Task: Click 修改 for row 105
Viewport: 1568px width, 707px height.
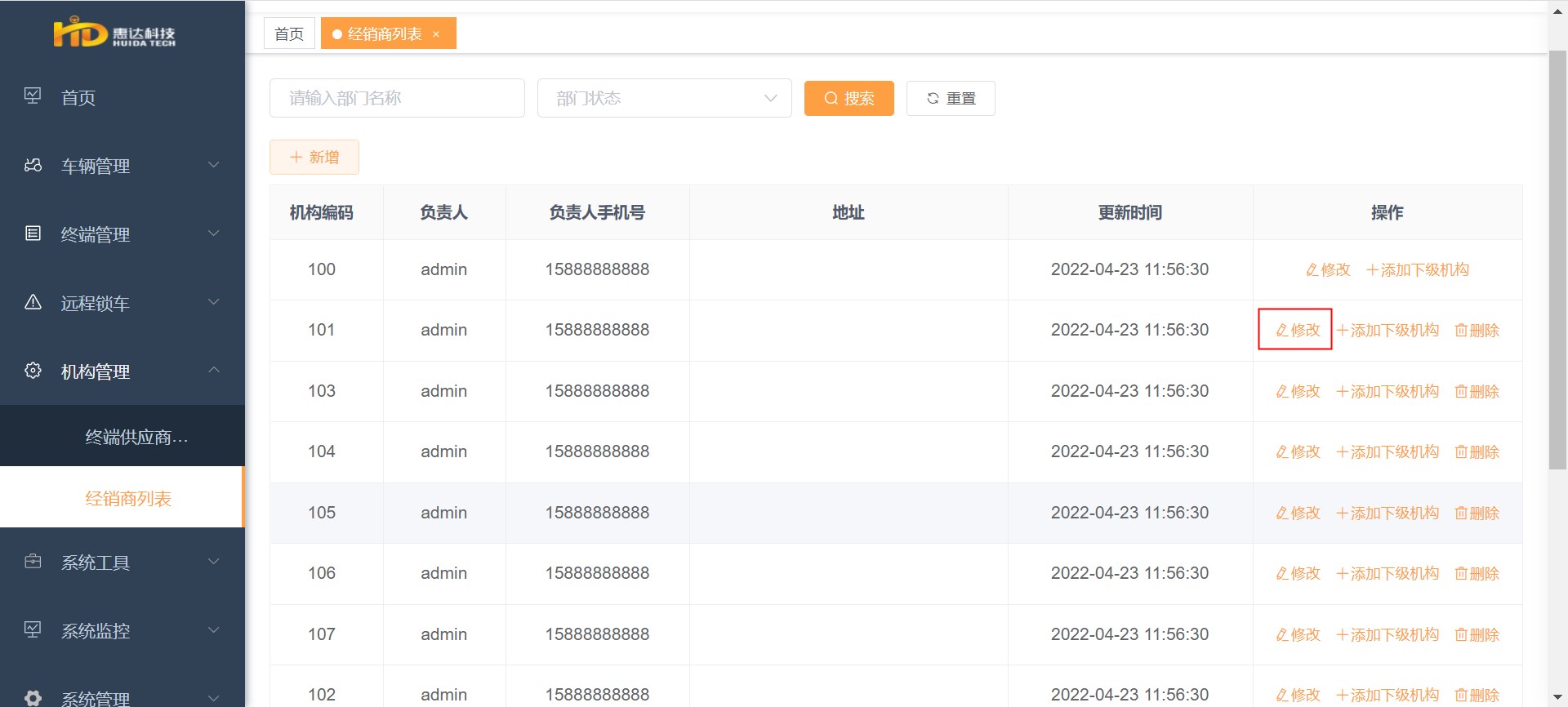Action: 1298,513
